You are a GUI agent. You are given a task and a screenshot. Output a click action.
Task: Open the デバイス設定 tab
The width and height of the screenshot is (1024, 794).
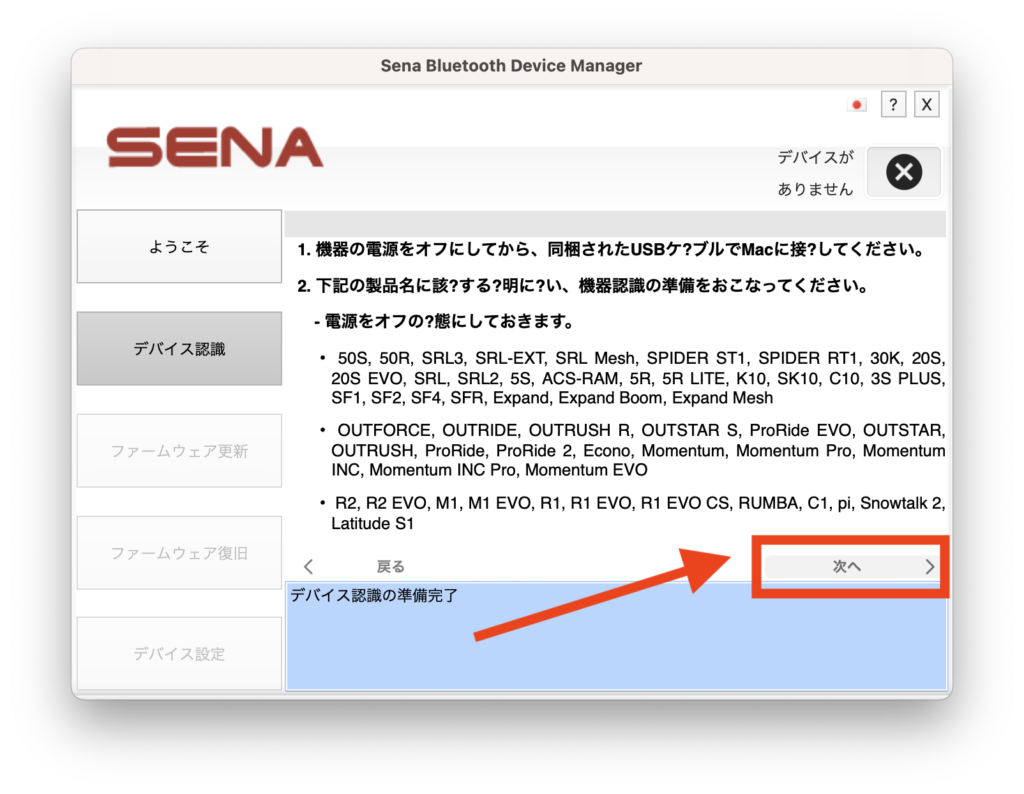click(180, 654)
